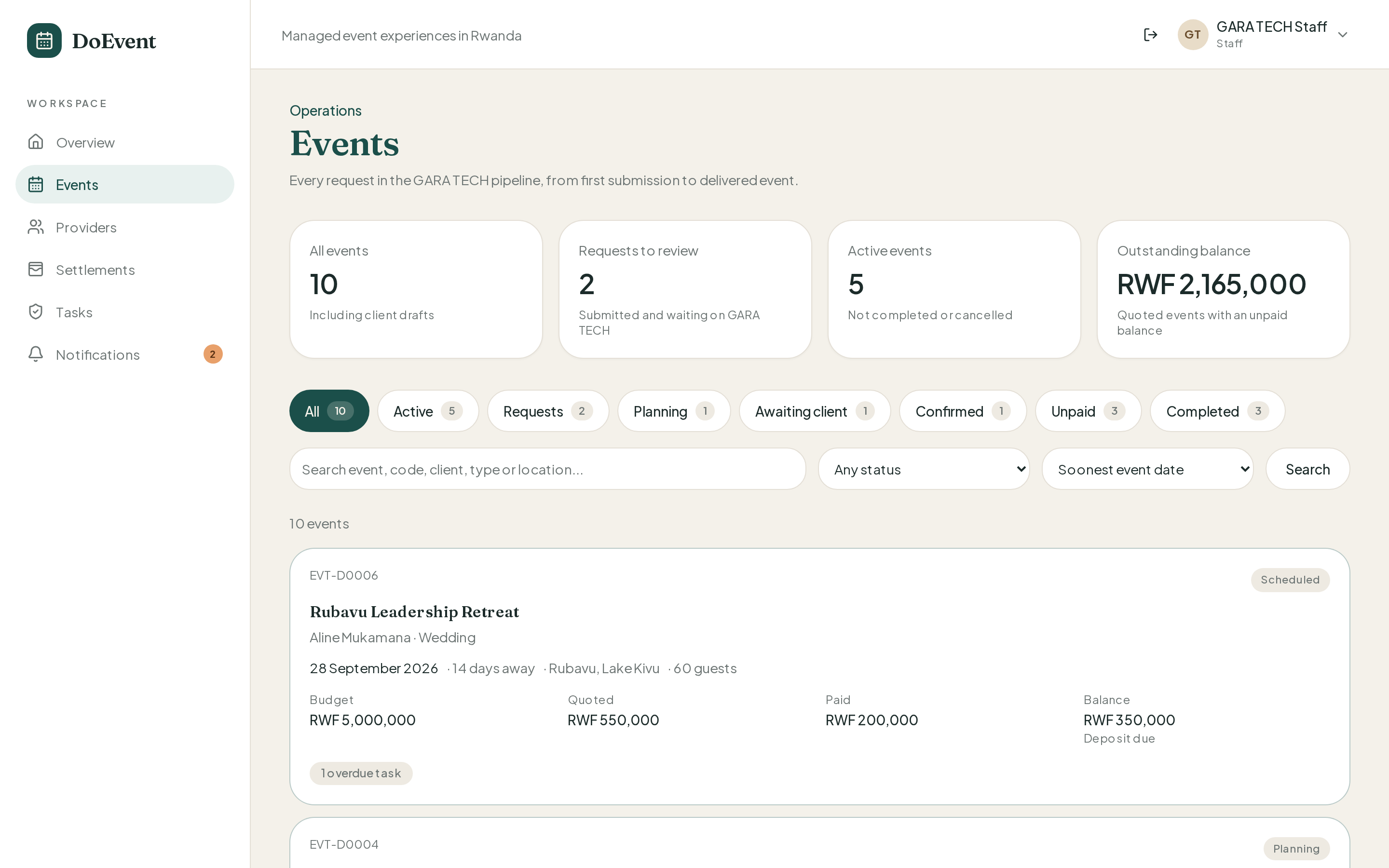Screen dimensions: 1389x868
Task: Select the Awaiting client filter tab
Action: click(x=815, y=411)
